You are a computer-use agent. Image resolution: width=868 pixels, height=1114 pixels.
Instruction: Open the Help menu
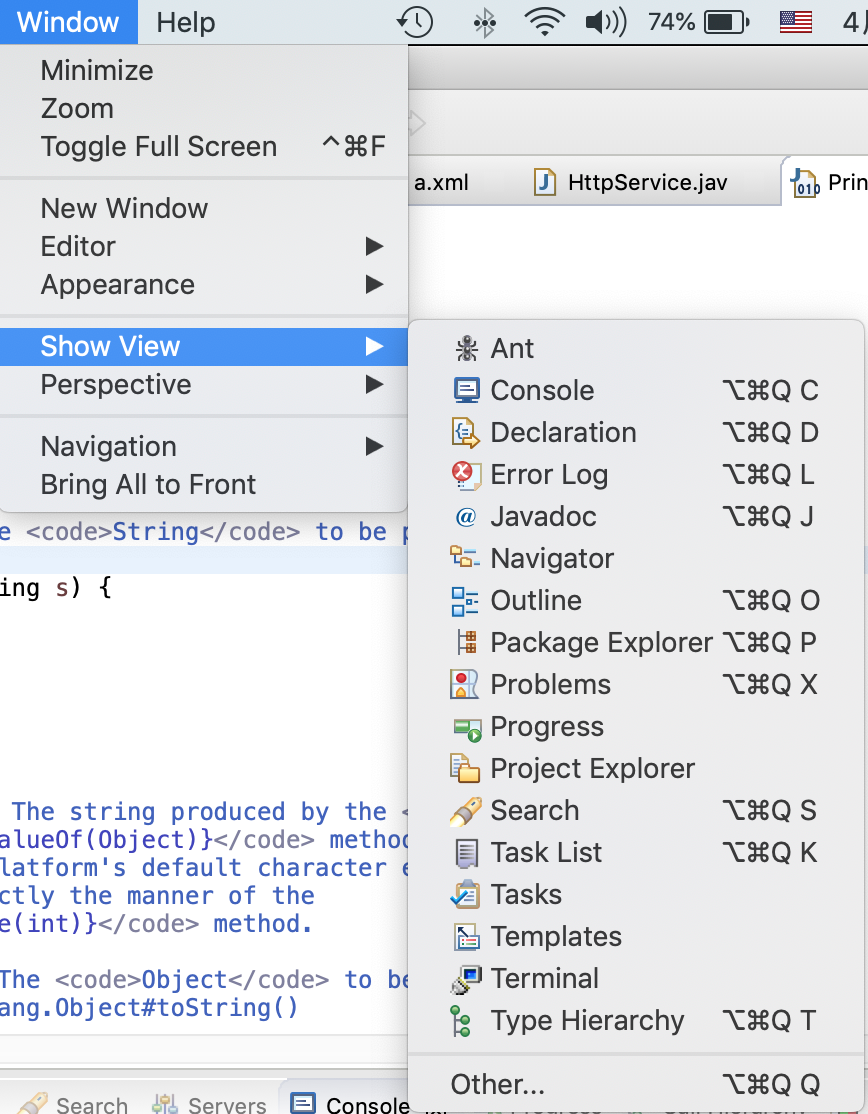[185, 22]
